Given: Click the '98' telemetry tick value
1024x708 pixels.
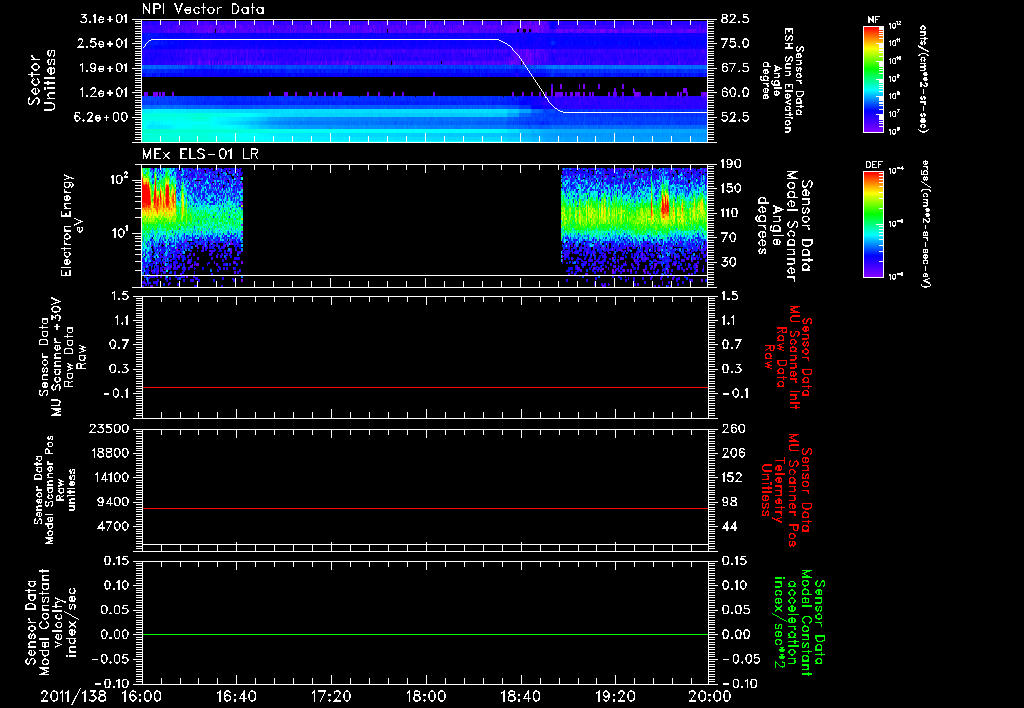Looking at the screenshot, I should pyautogui.click(x=729, y=502).
